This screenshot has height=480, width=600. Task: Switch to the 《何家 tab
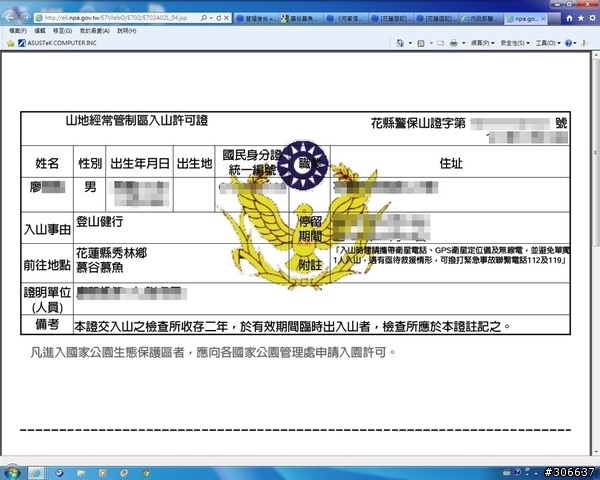click(346, 18)
